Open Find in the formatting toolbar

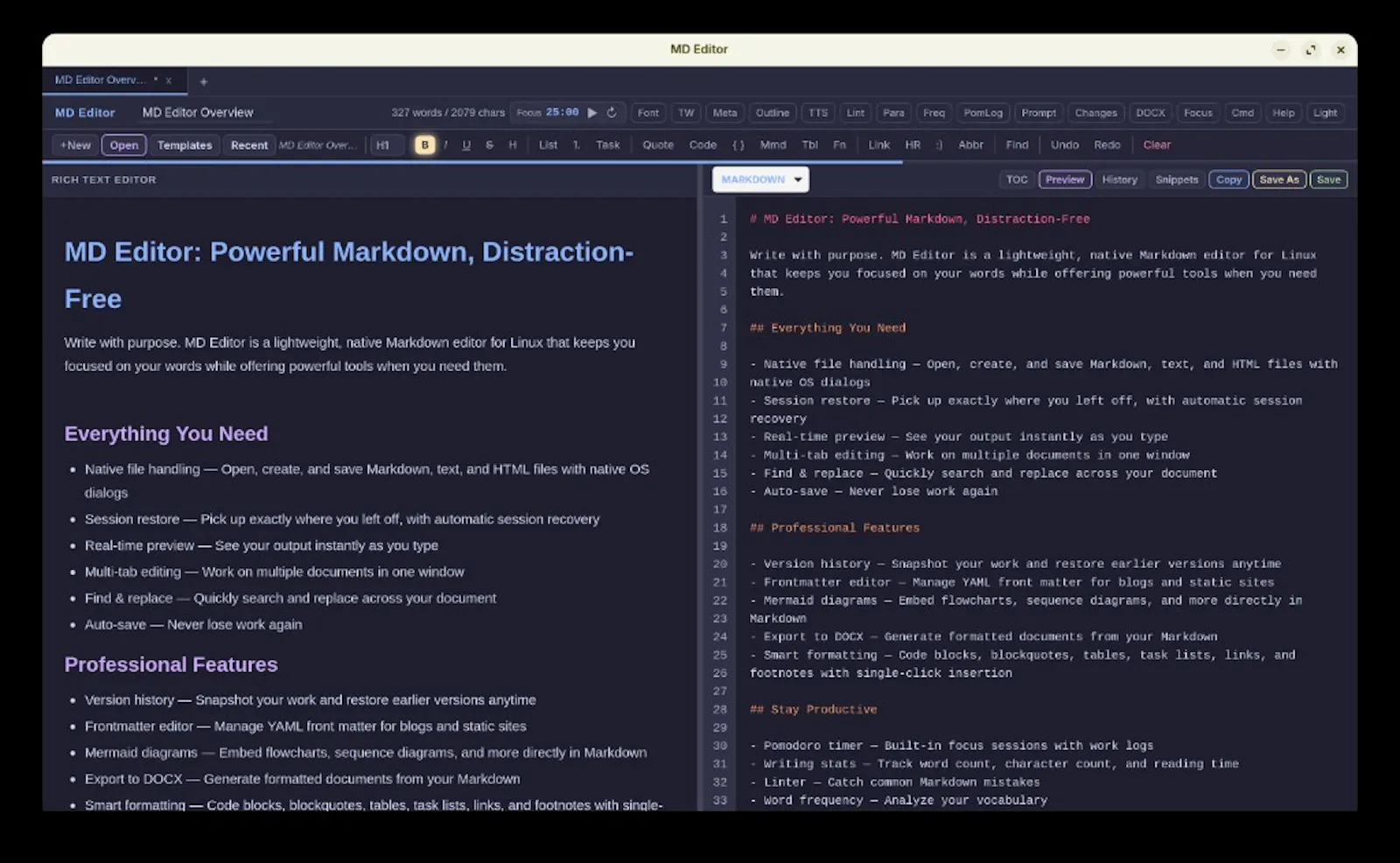coord(1017,145)
